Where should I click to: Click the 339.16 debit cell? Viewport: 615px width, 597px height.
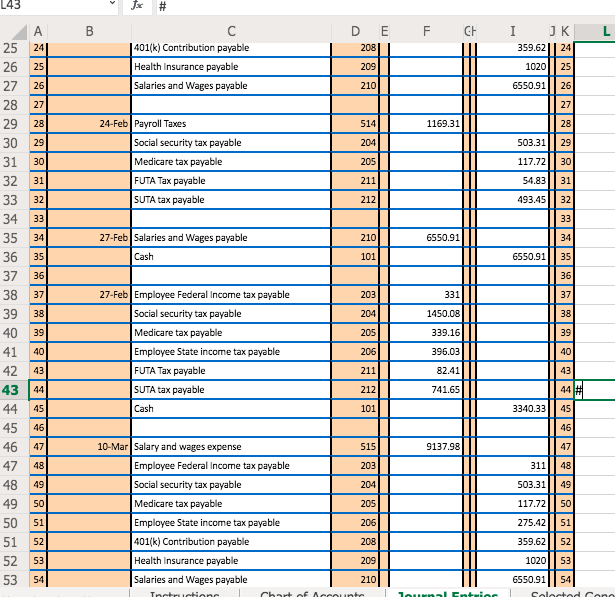tap(426, 333)
